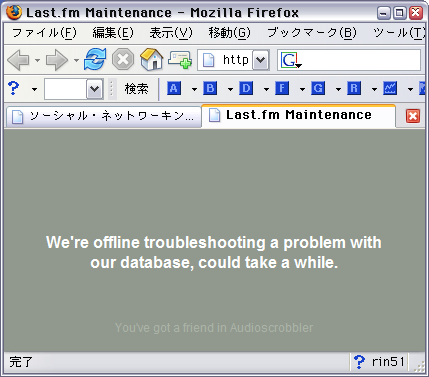Open dropdown arrow beside A icon

tap(194, 89)
